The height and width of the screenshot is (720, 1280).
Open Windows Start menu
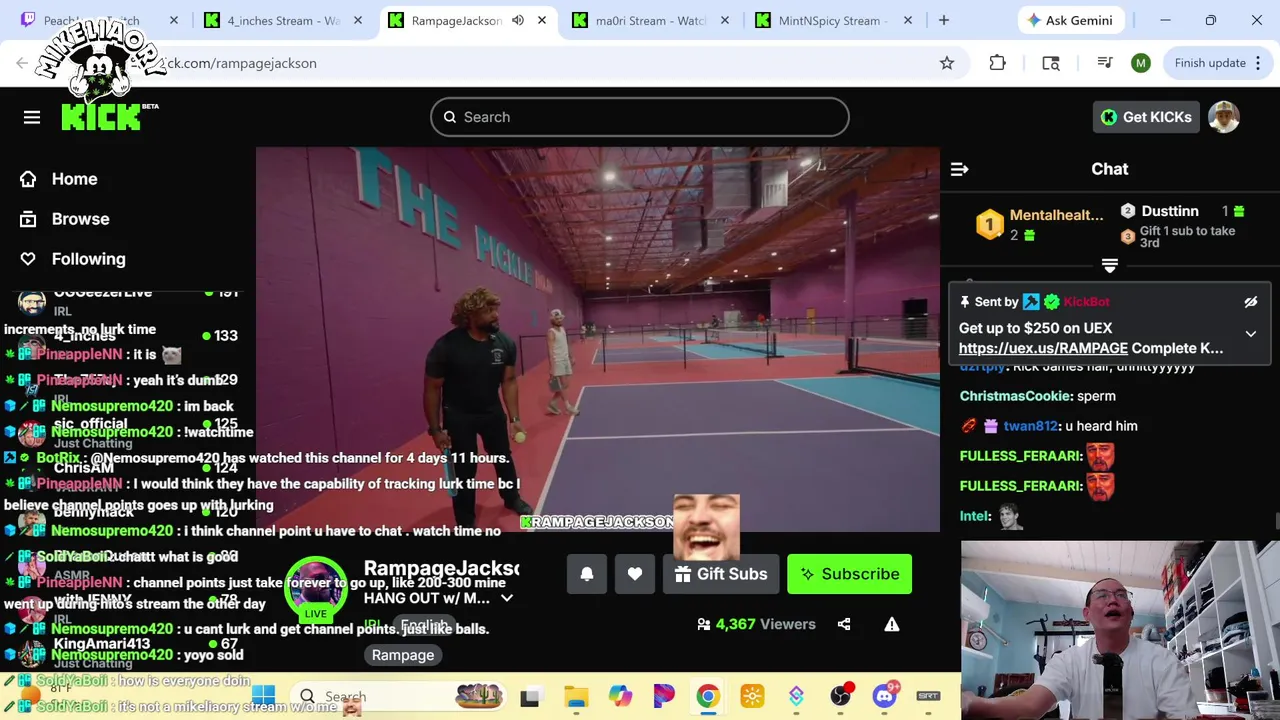click(x=264, y=696)
